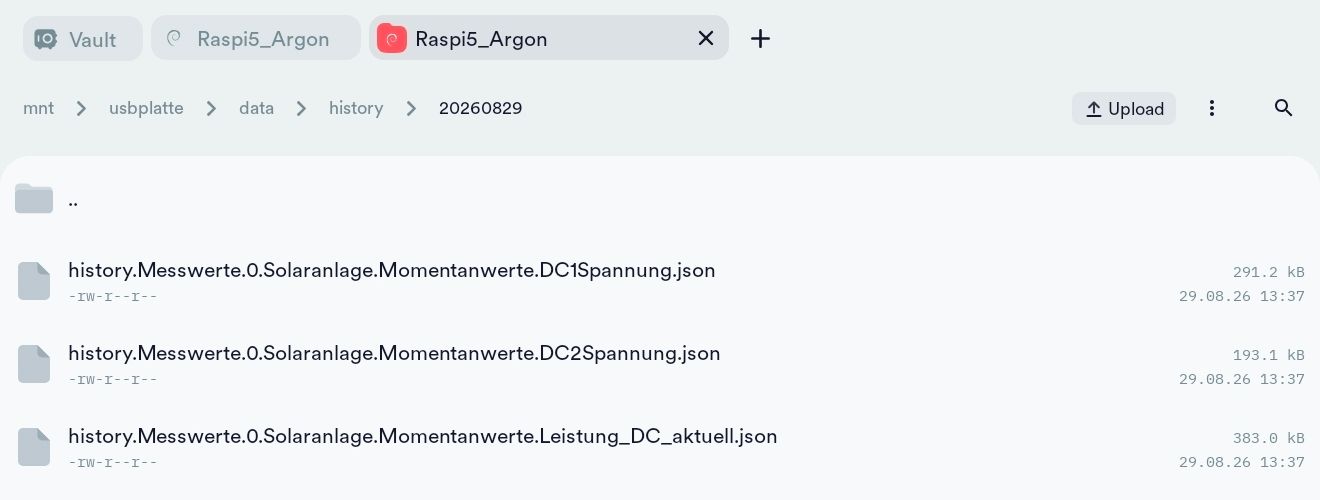The image size is (1320, 500).
Task: Open the Vault tab
Action: point(83,39)
